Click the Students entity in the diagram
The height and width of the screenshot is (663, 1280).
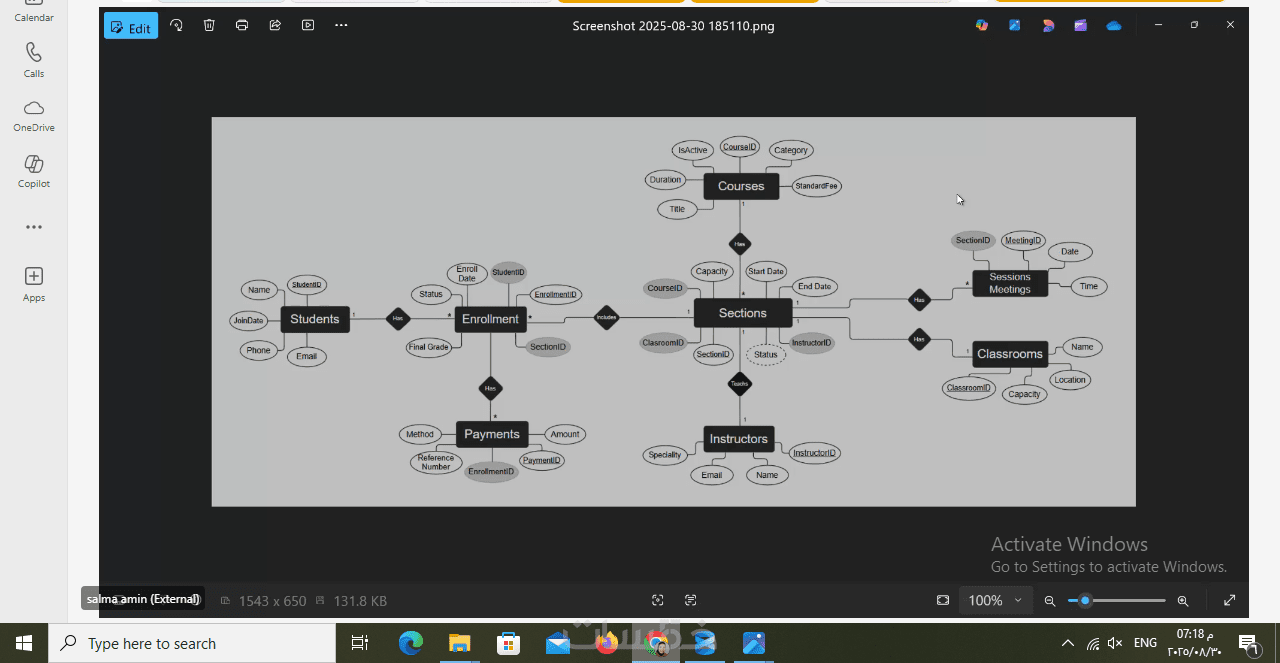[x=315, y=319]
